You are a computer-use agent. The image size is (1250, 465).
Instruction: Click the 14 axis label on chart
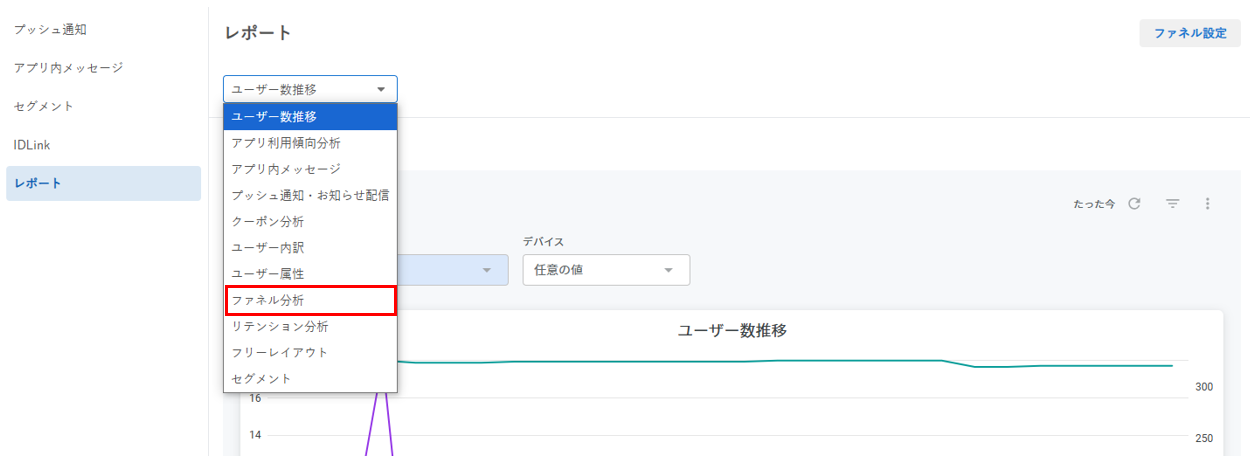click(x=255, y=435)
